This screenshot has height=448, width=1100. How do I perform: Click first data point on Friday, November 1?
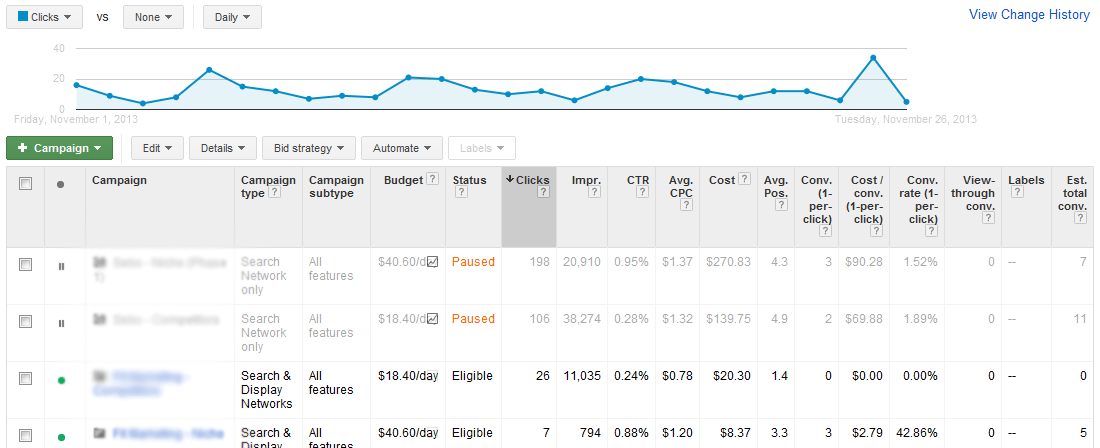[x=76, y=85]
